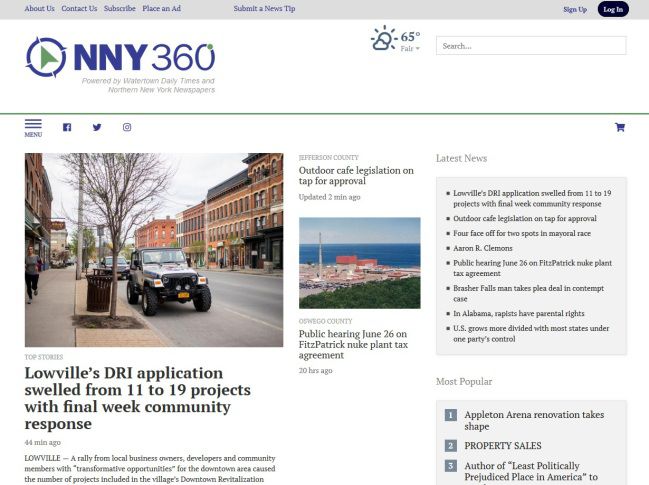Screen dimensions: 649x485
Task: Click the '20 hrs ago' timestamp
Action: click(315, 370)
